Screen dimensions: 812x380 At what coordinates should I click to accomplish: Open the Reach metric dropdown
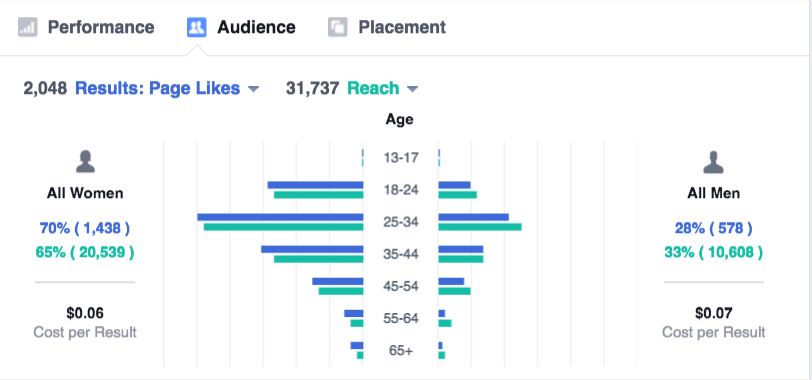[382, 89]
